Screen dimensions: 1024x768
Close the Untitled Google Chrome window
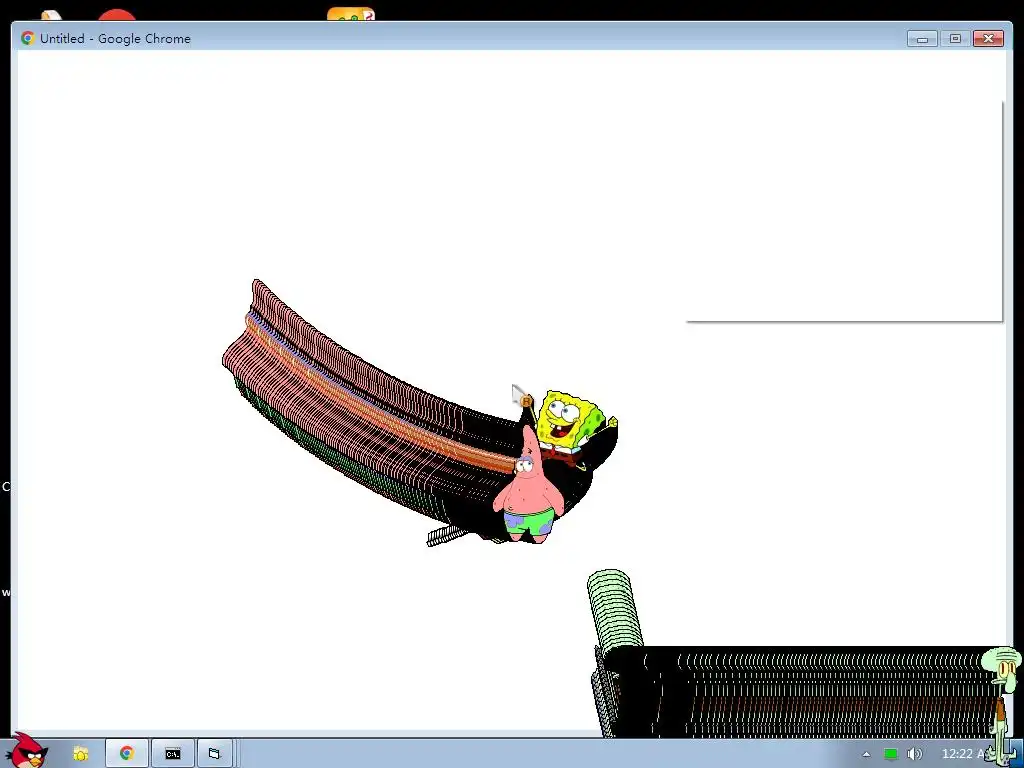coord(988,39)
